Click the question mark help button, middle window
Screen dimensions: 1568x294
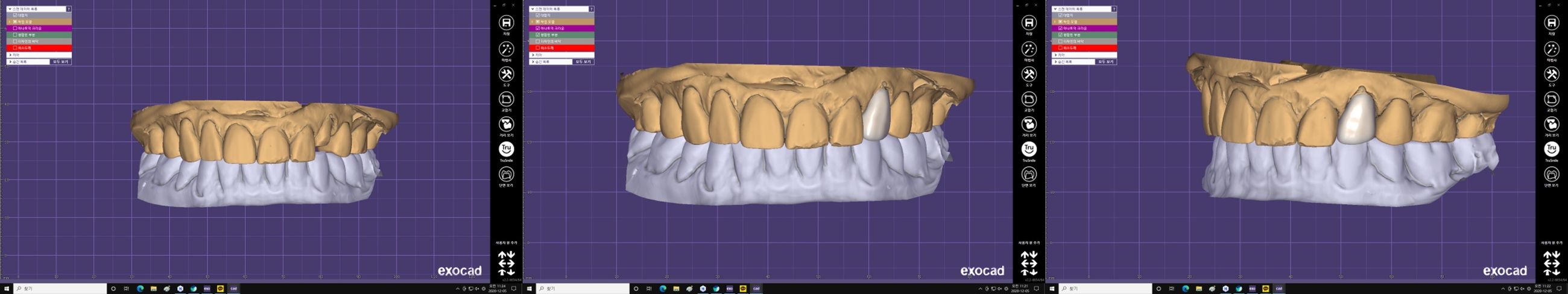(592, 9)
